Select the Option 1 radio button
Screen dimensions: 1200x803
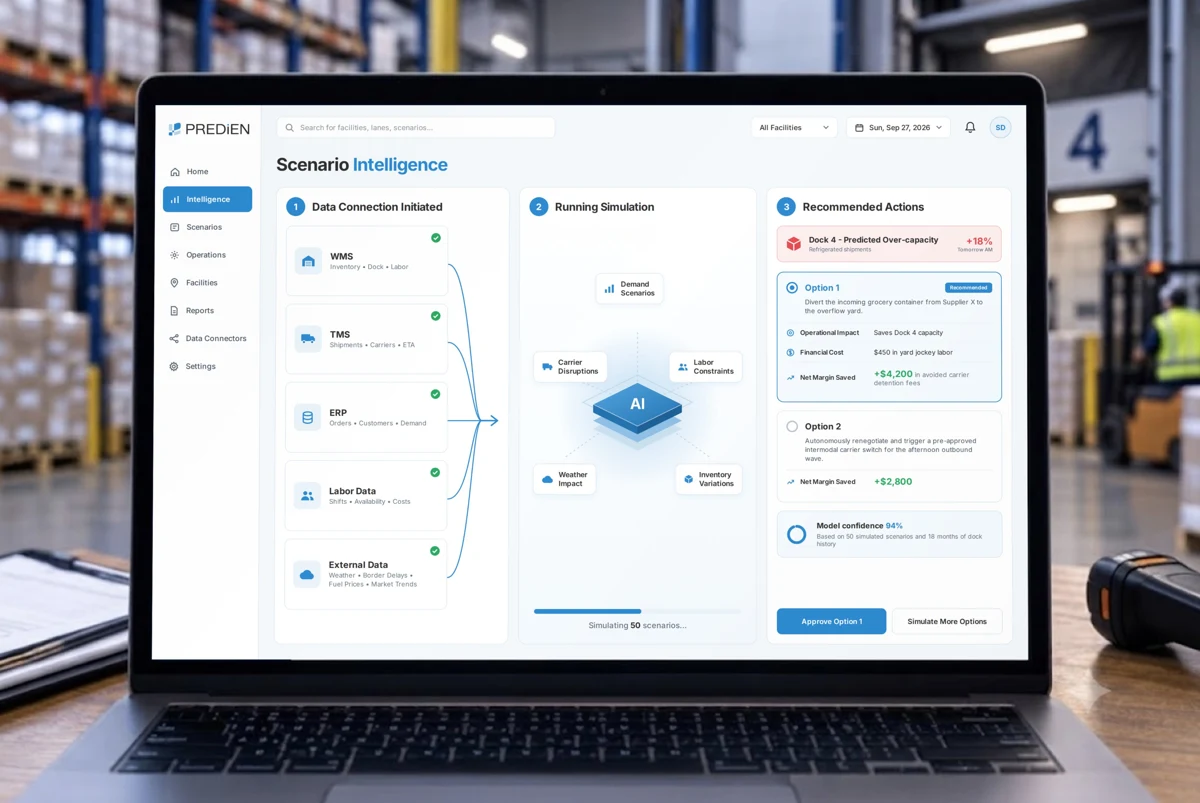(792, 288)
